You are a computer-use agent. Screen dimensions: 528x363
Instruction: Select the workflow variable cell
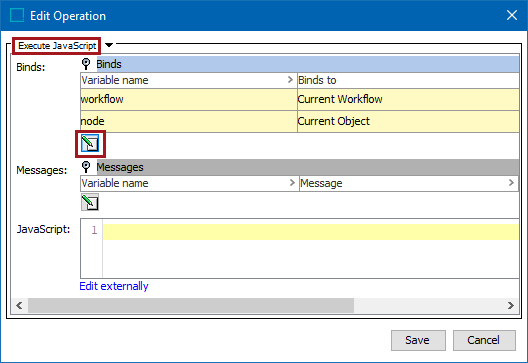tap(189, 99)
